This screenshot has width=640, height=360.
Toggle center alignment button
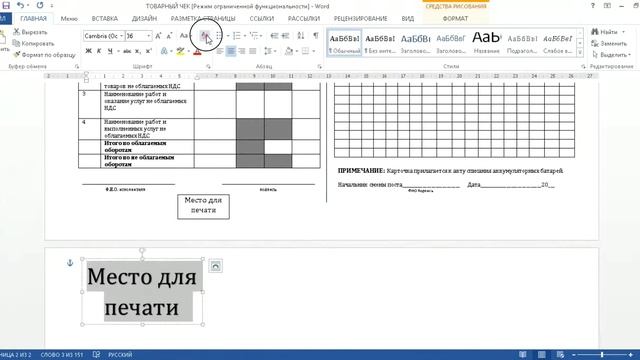231,51
